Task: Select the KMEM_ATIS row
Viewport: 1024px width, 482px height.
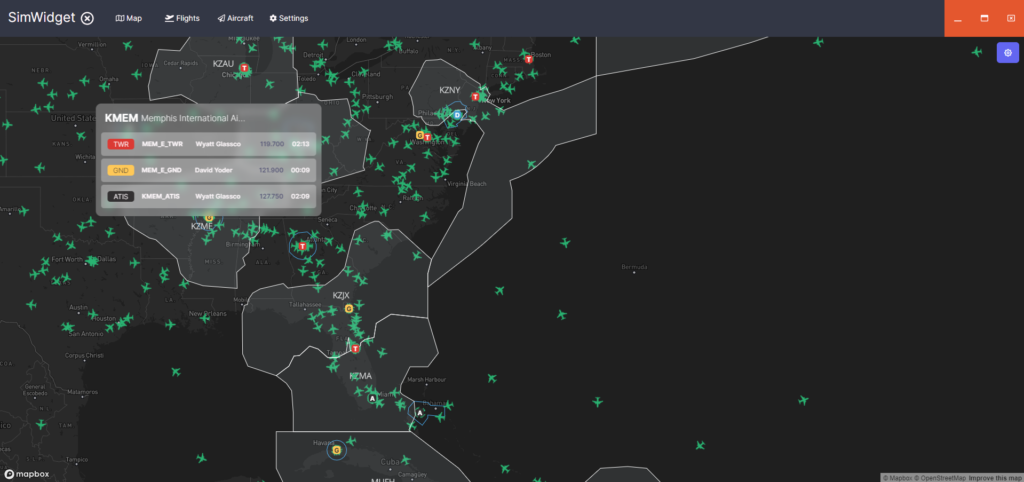Action: [x=209, y=196]
